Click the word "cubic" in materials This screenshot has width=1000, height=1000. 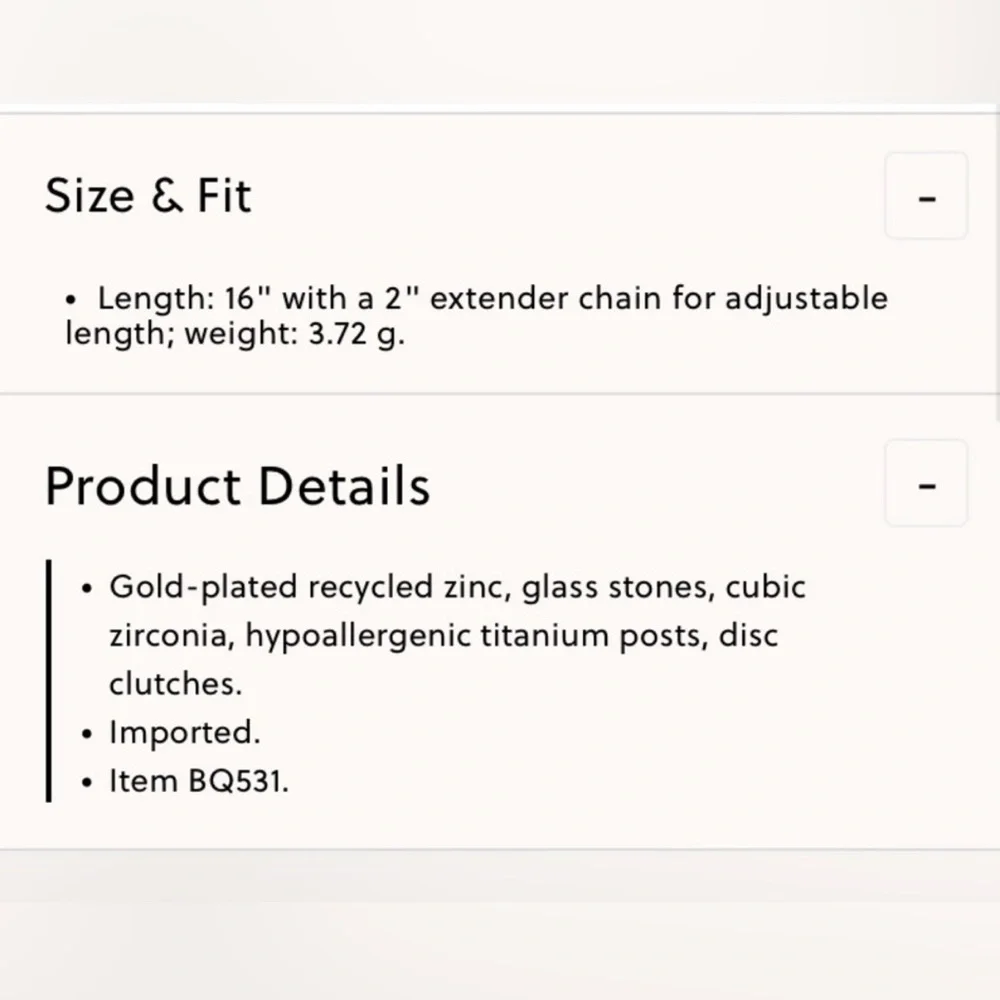click(x=766, y=586)
